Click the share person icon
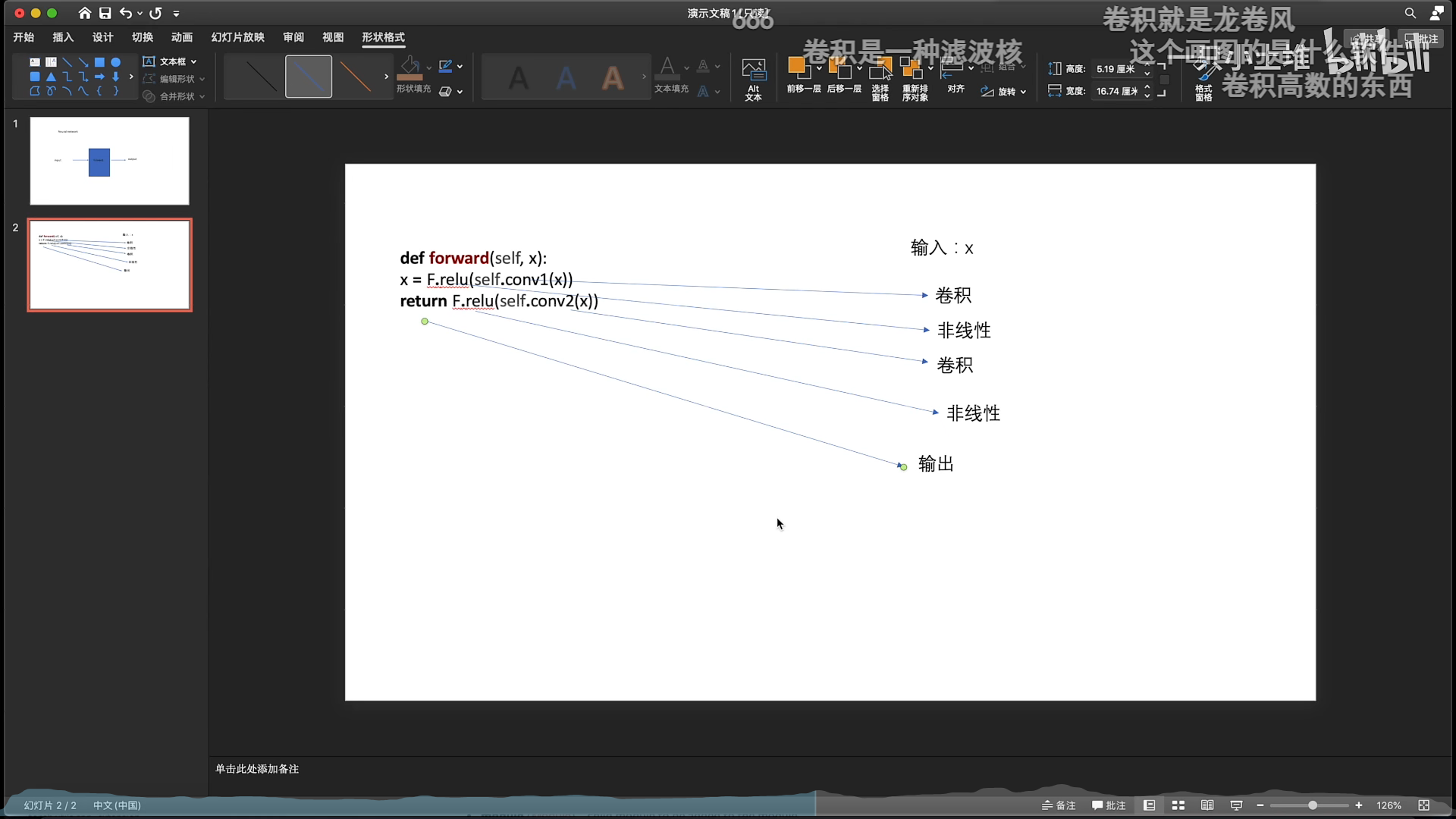 coord(1436,13)
